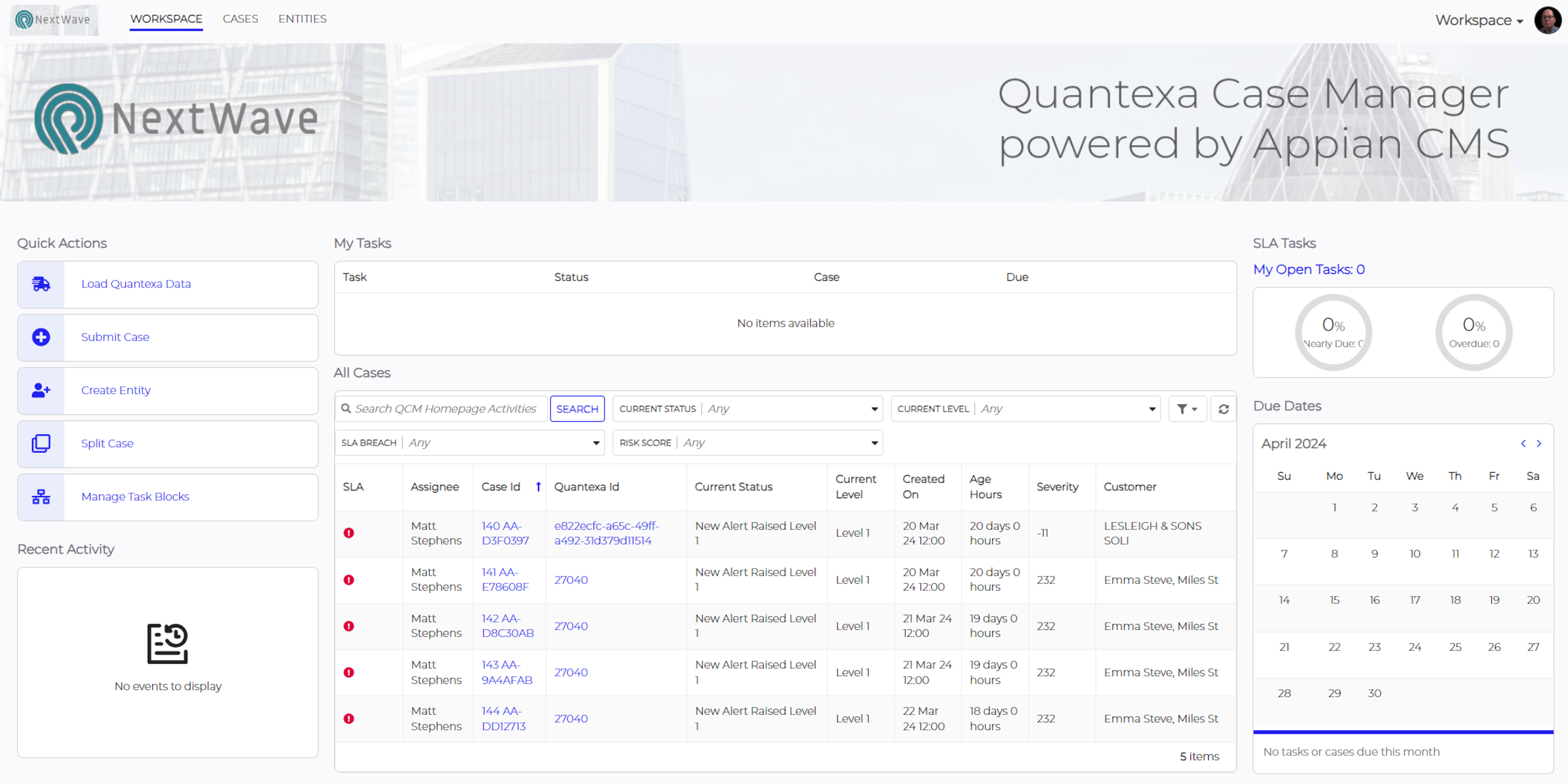This screenshot has width=1568, height=784.
Task: Click SLA breach icon for case 141
Action: coord(349,580)
